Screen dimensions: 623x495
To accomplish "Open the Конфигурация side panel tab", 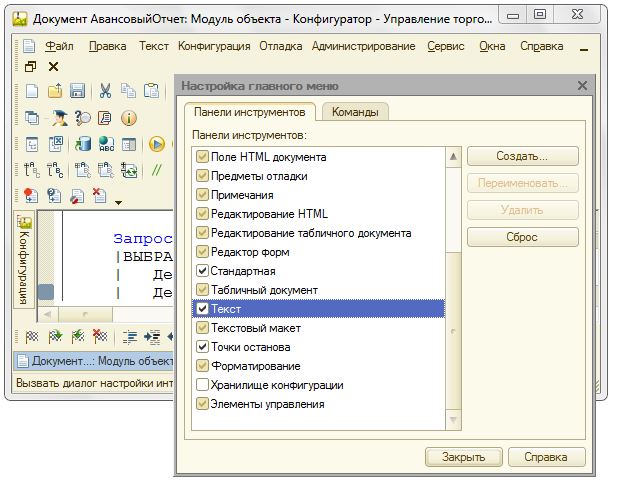I will click(x=25, y=260).
